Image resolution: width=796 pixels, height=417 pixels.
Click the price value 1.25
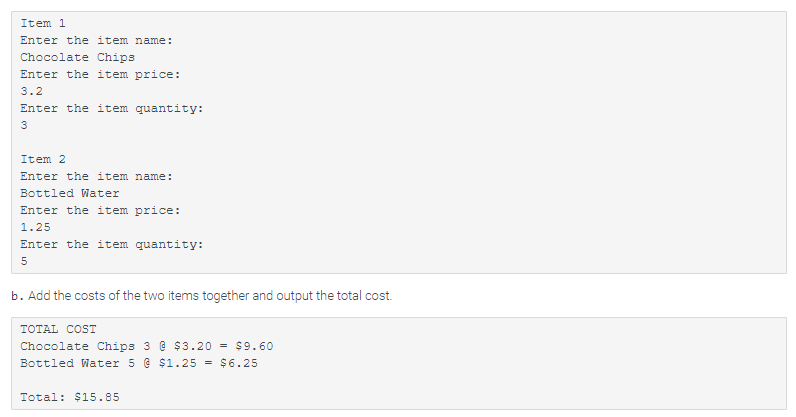click(36, 228)
